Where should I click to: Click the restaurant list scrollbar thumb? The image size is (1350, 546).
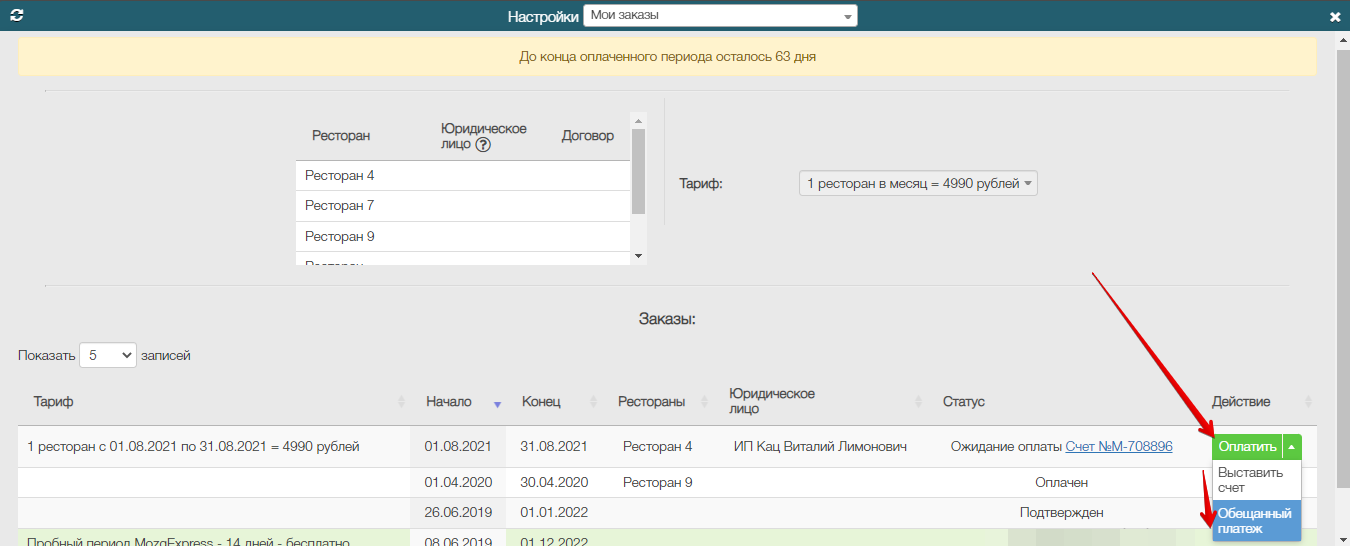(x=639, y=171)
